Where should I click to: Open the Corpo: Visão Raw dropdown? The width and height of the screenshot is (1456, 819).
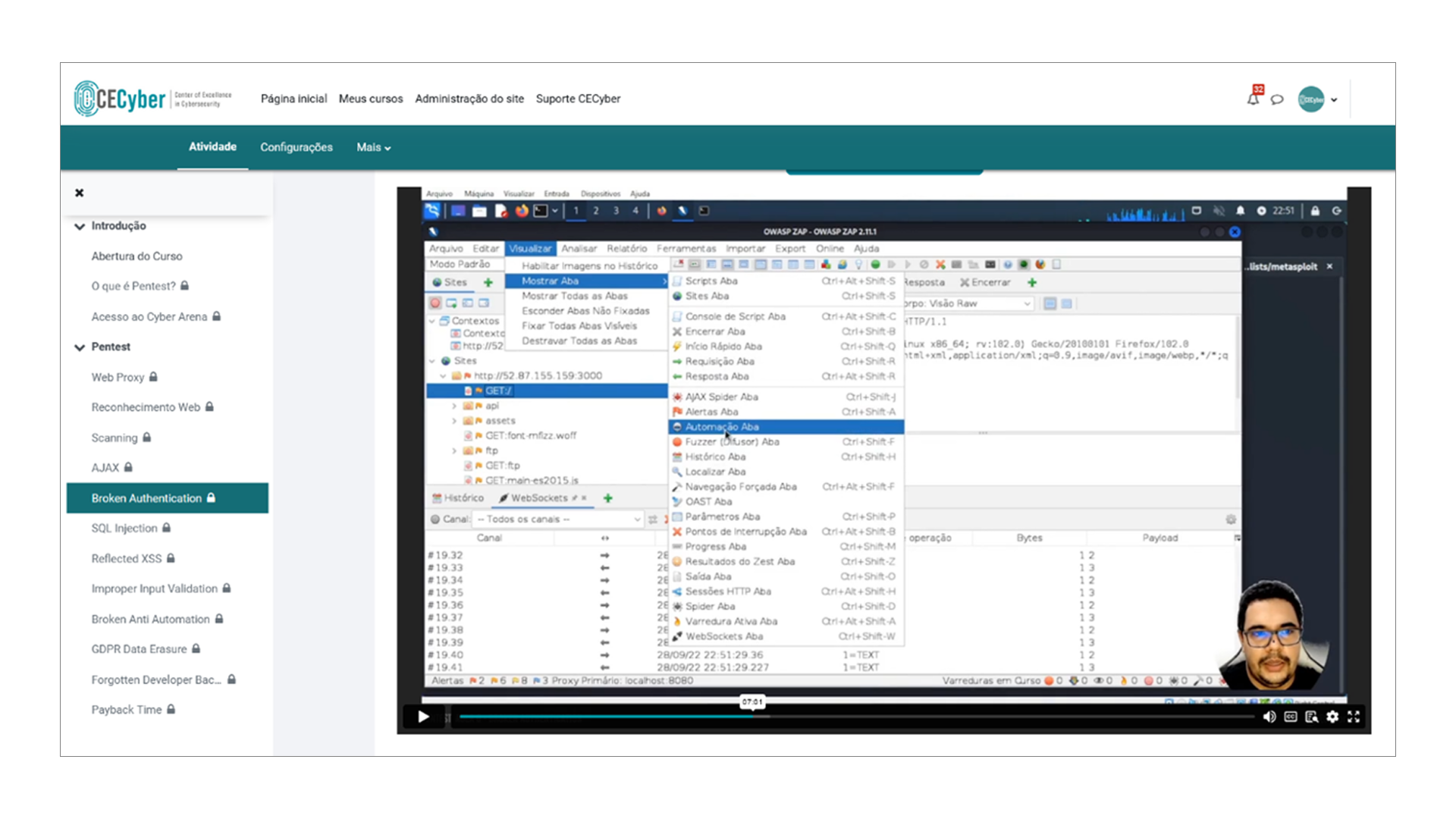point(968,303)
